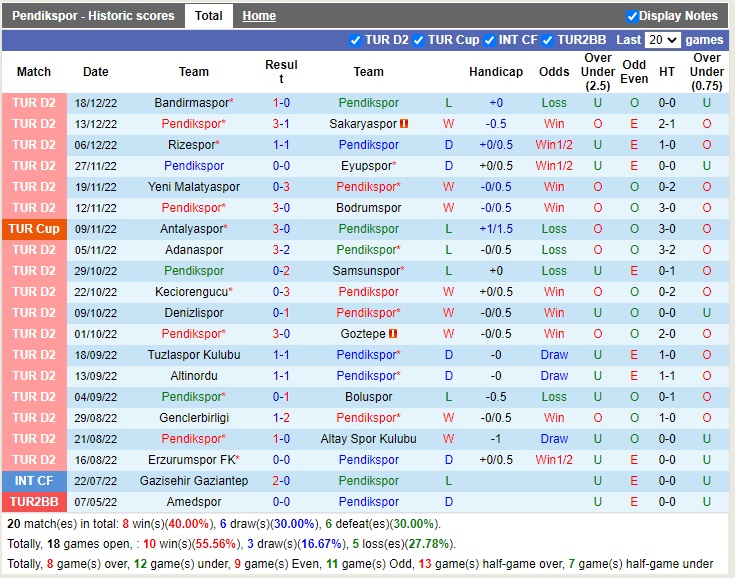Click the TUR2BB competition label
The width and height of the screenshot is (736, 578).
click(x=34, y=502)
